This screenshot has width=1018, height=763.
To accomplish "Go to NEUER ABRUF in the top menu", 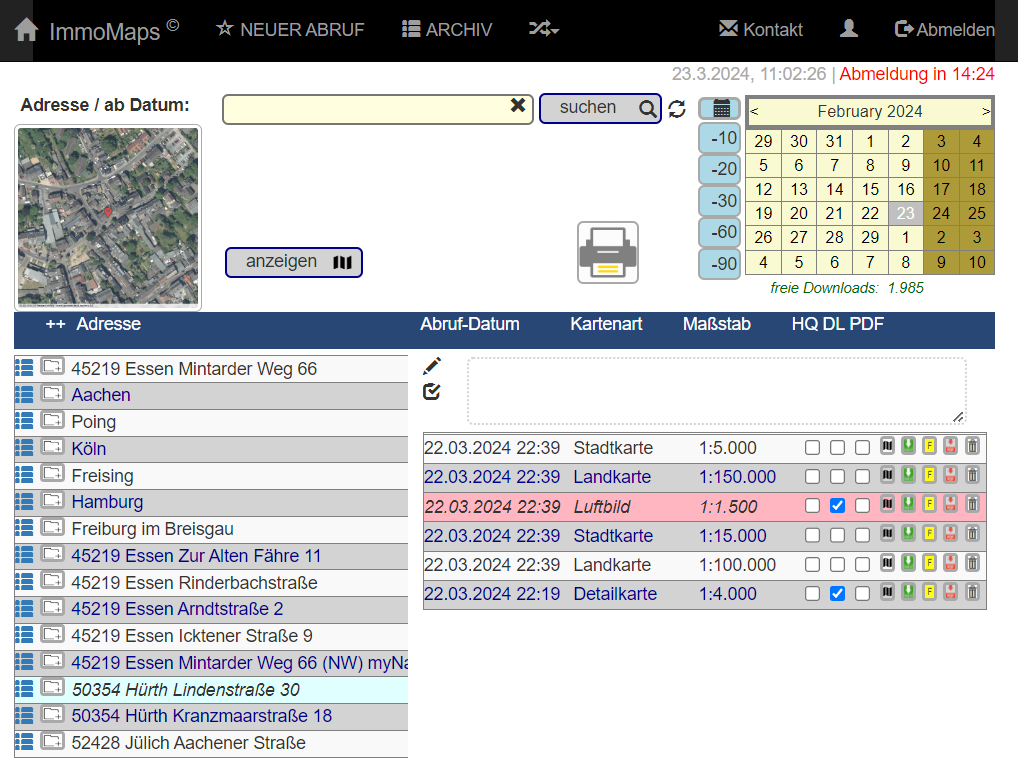I will [290, 30].
